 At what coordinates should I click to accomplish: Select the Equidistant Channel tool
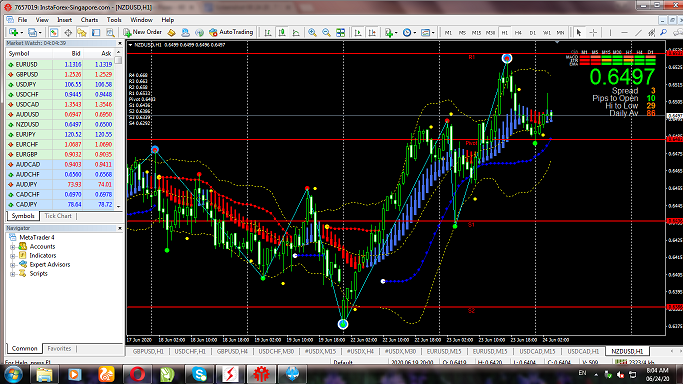coord(651,33)
